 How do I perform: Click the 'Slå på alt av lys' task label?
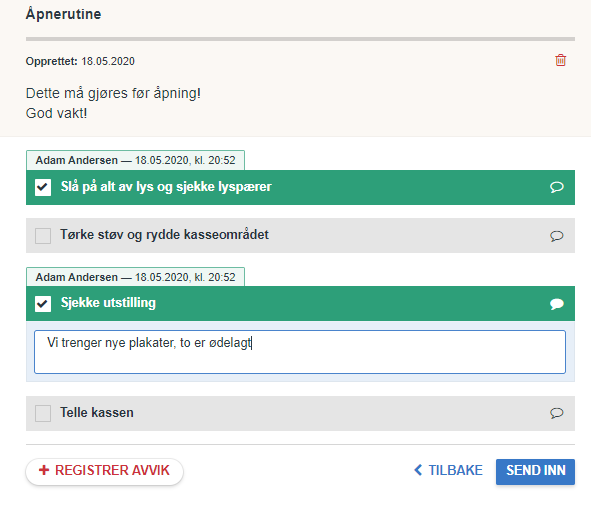pyautogui.click(x=166, y=187)
